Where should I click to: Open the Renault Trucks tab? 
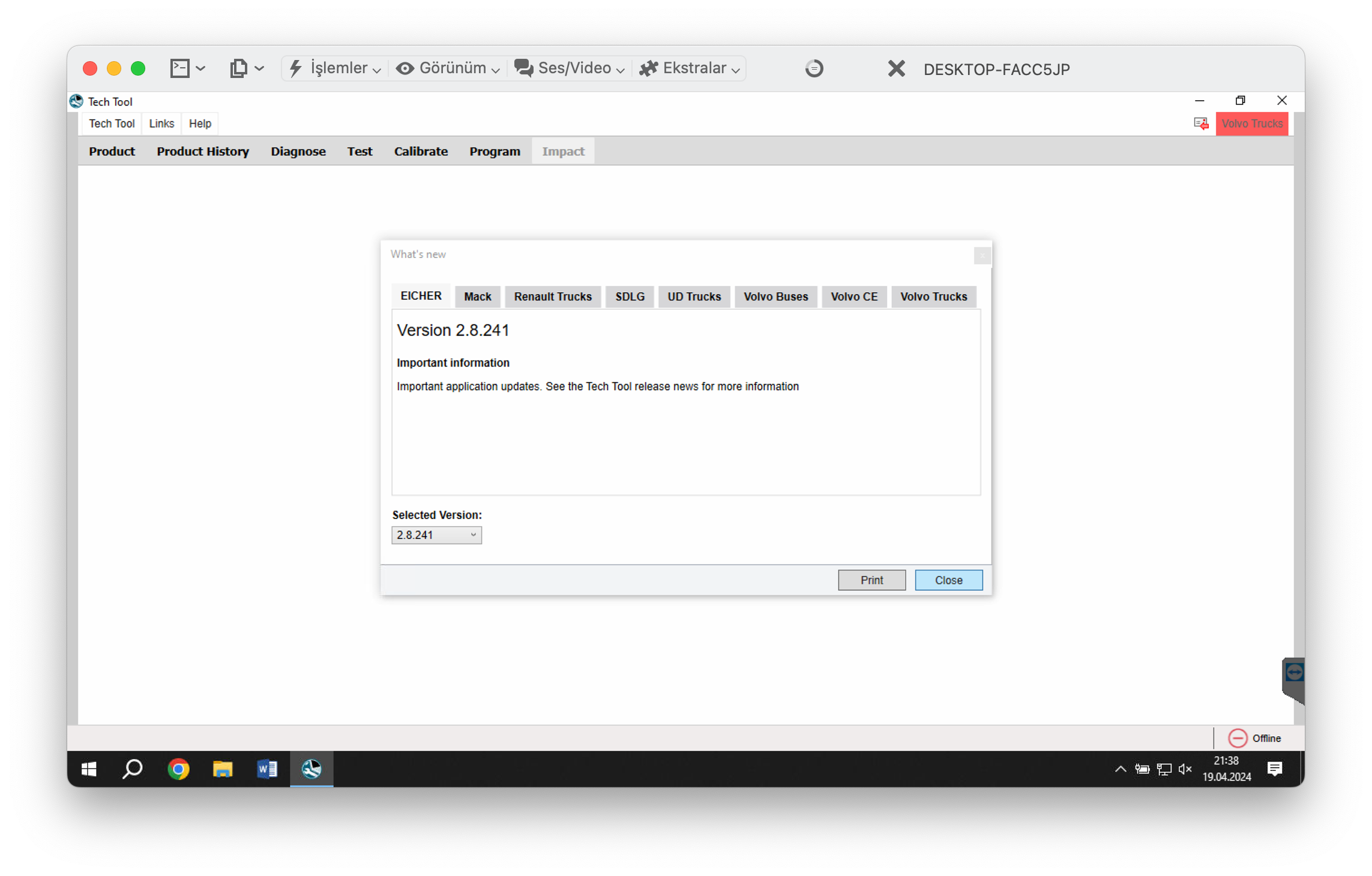pos(552,296)
